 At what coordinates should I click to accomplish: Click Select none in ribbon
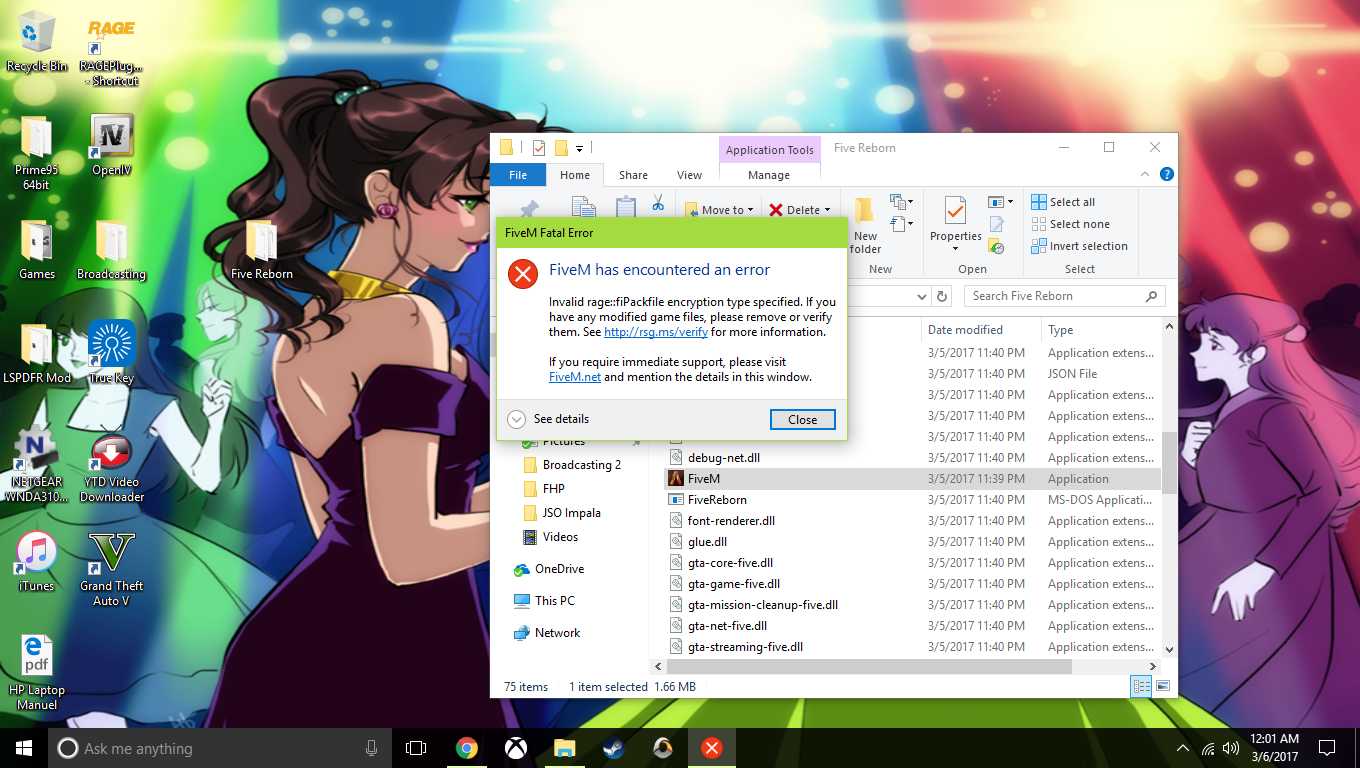(1070, 224)
